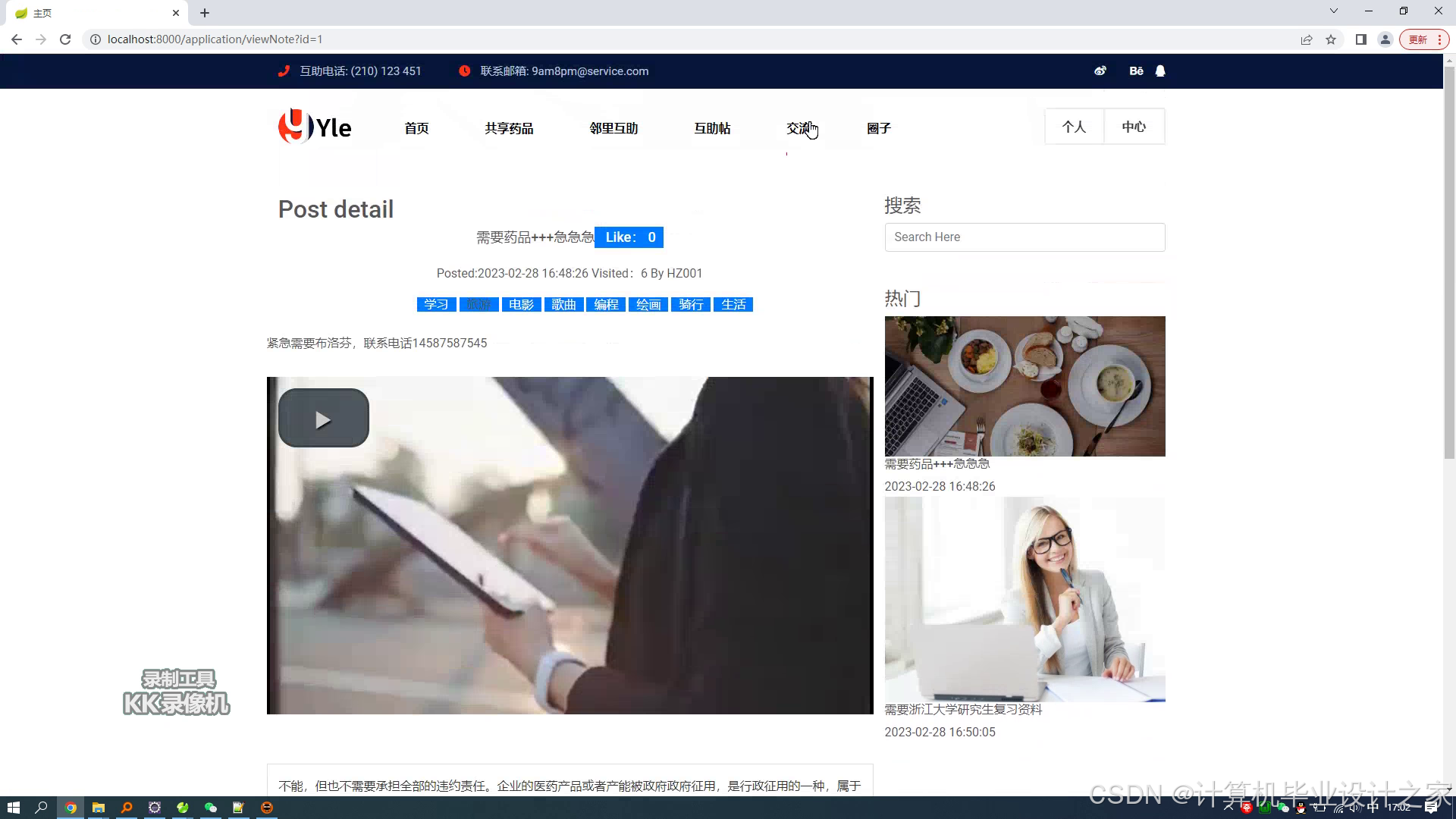The height and width of the screenshot is (819, 1456).
Task: Select the 学习 tag
Action: pyautogui.click(x=436, y=305)
